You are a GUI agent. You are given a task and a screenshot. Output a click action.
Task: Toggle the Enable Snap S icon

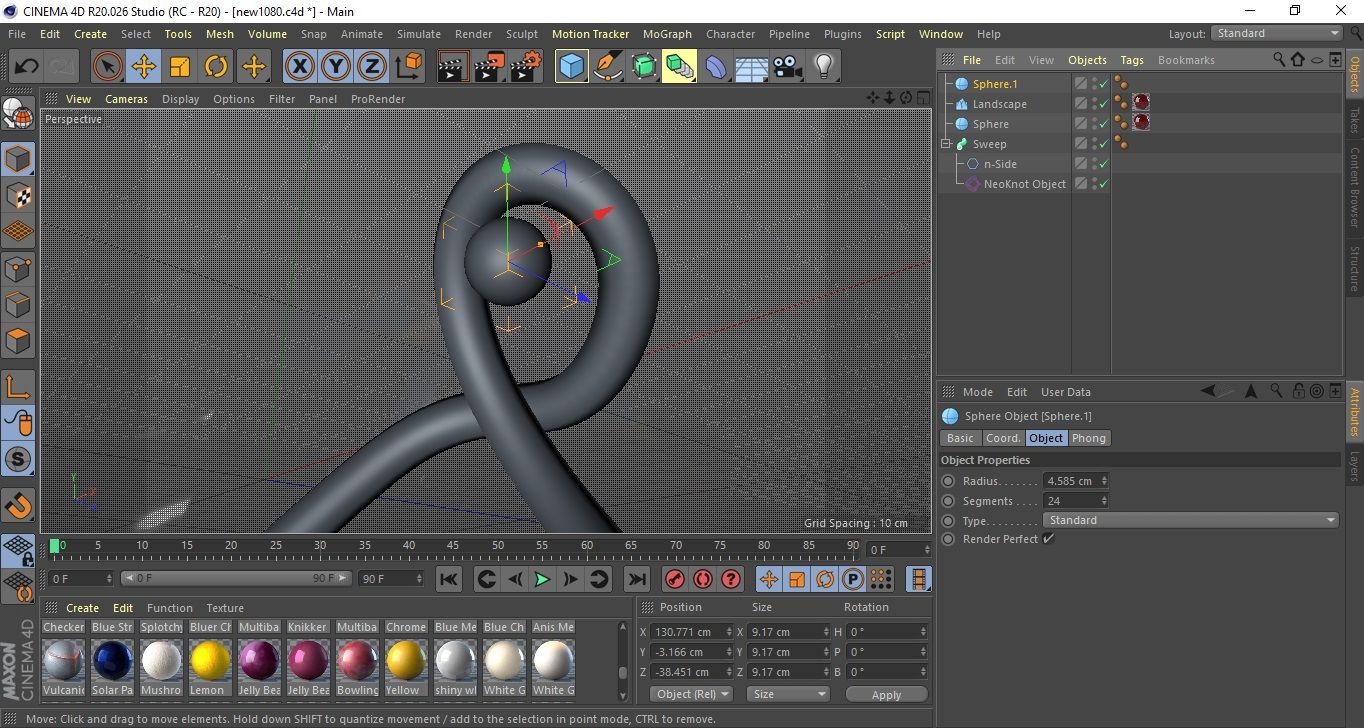(x=18, y=459)
